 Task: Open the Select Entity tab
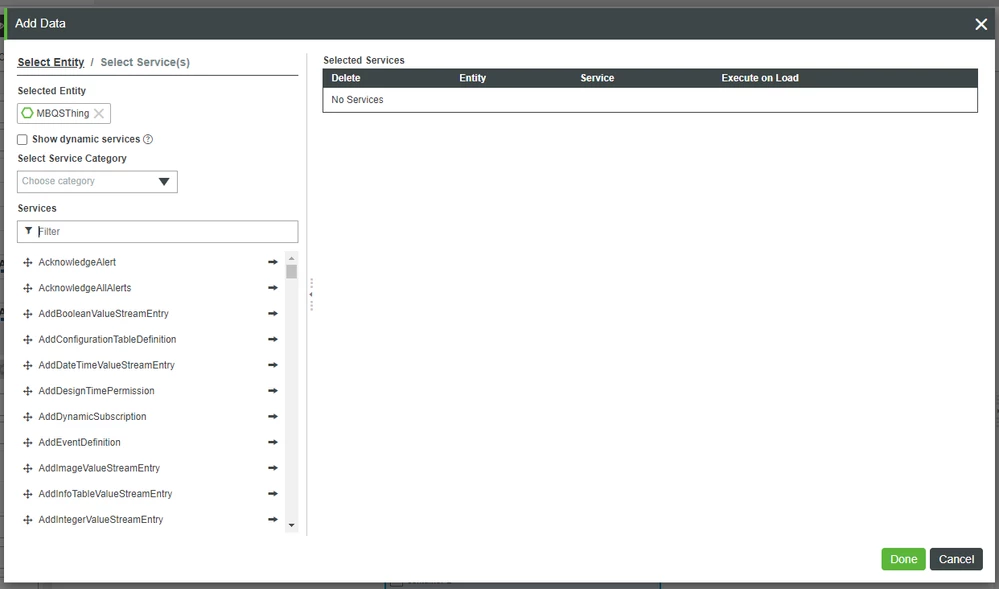(x=51, y=62)
